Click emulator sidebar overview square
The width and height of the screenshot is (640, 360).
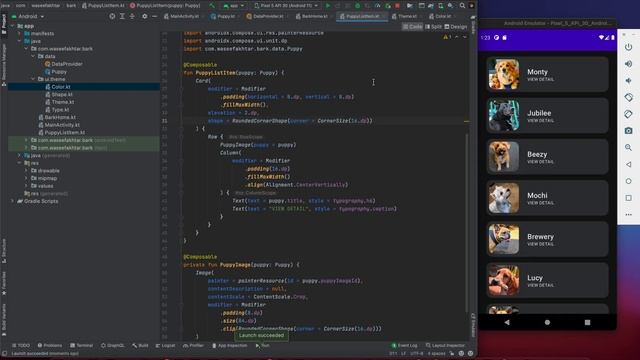[x=629, y=198]
